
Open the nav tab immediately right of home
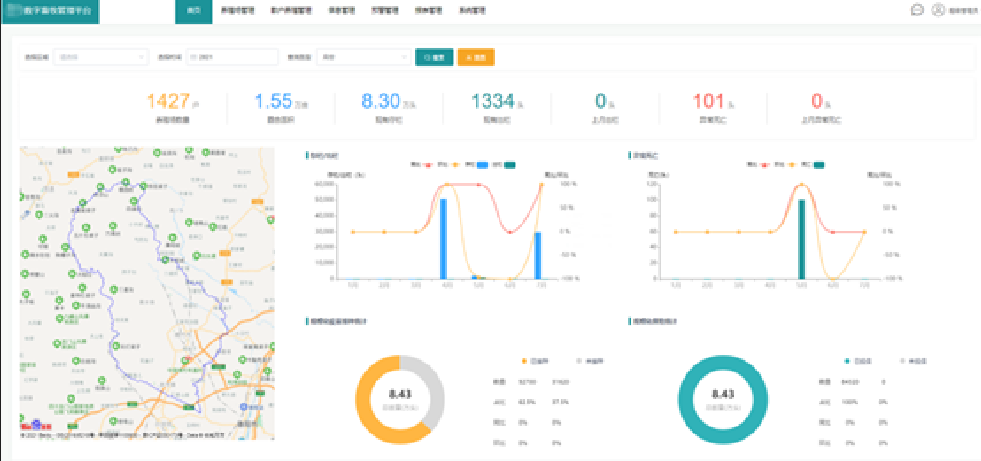point(238,11)
